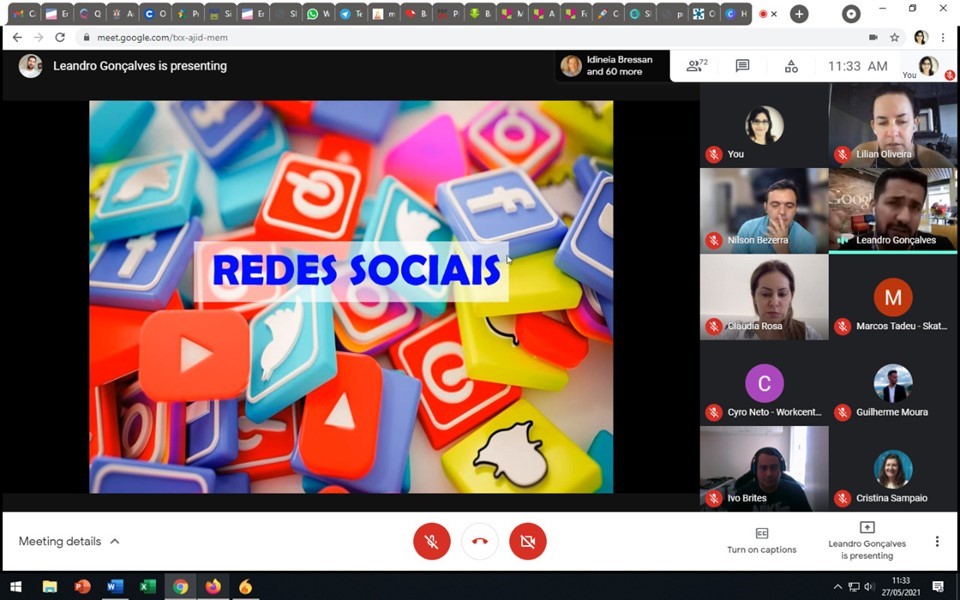Open Firefox from the taskbar
The image size is (960, 600).
213,586
